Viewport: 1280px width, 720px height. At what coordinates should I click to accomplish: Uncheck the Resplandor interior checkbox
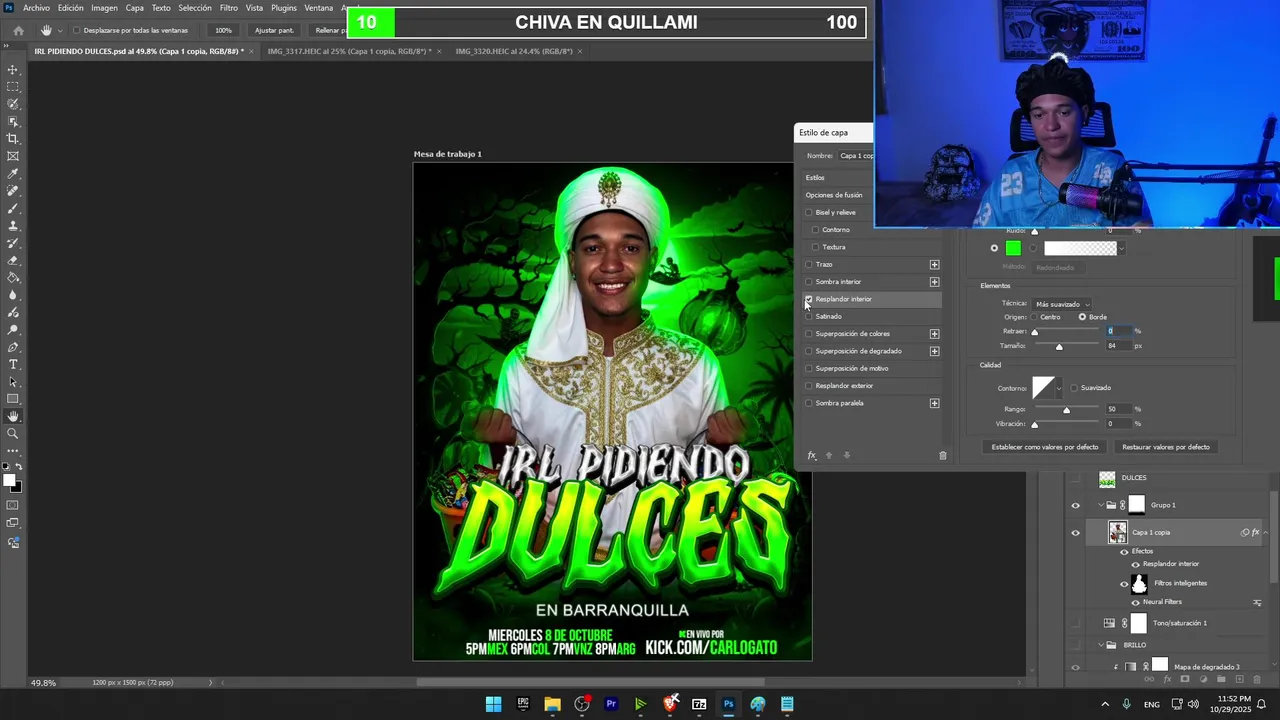[x=809, y=299]
